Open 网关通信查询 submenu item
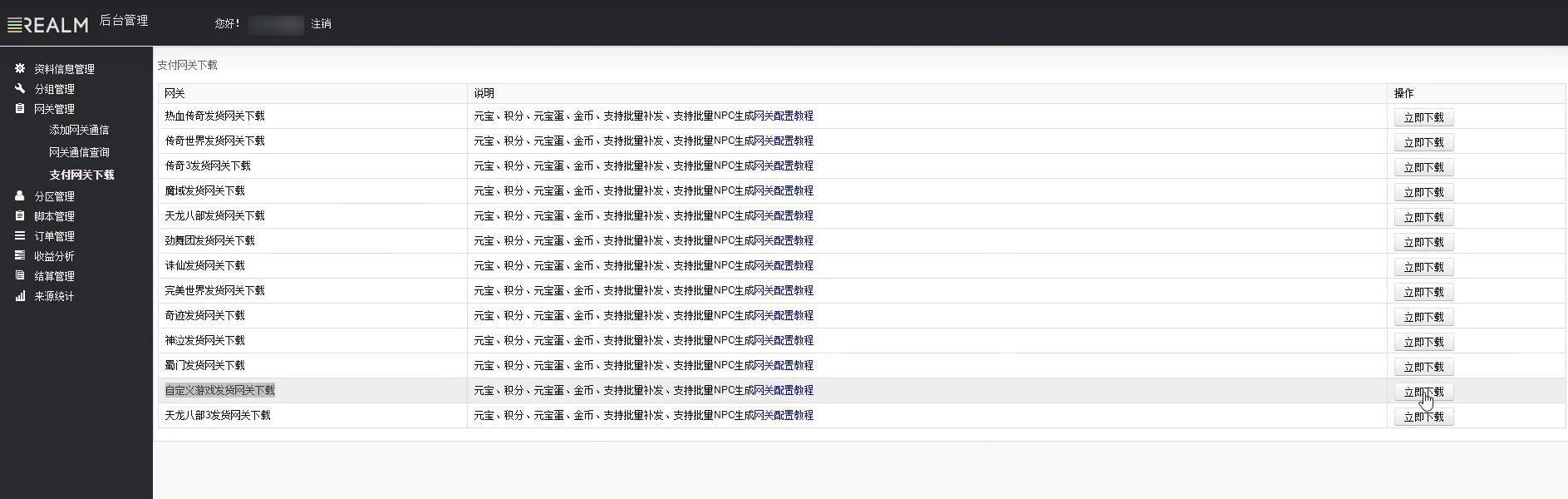 point(79,152)
